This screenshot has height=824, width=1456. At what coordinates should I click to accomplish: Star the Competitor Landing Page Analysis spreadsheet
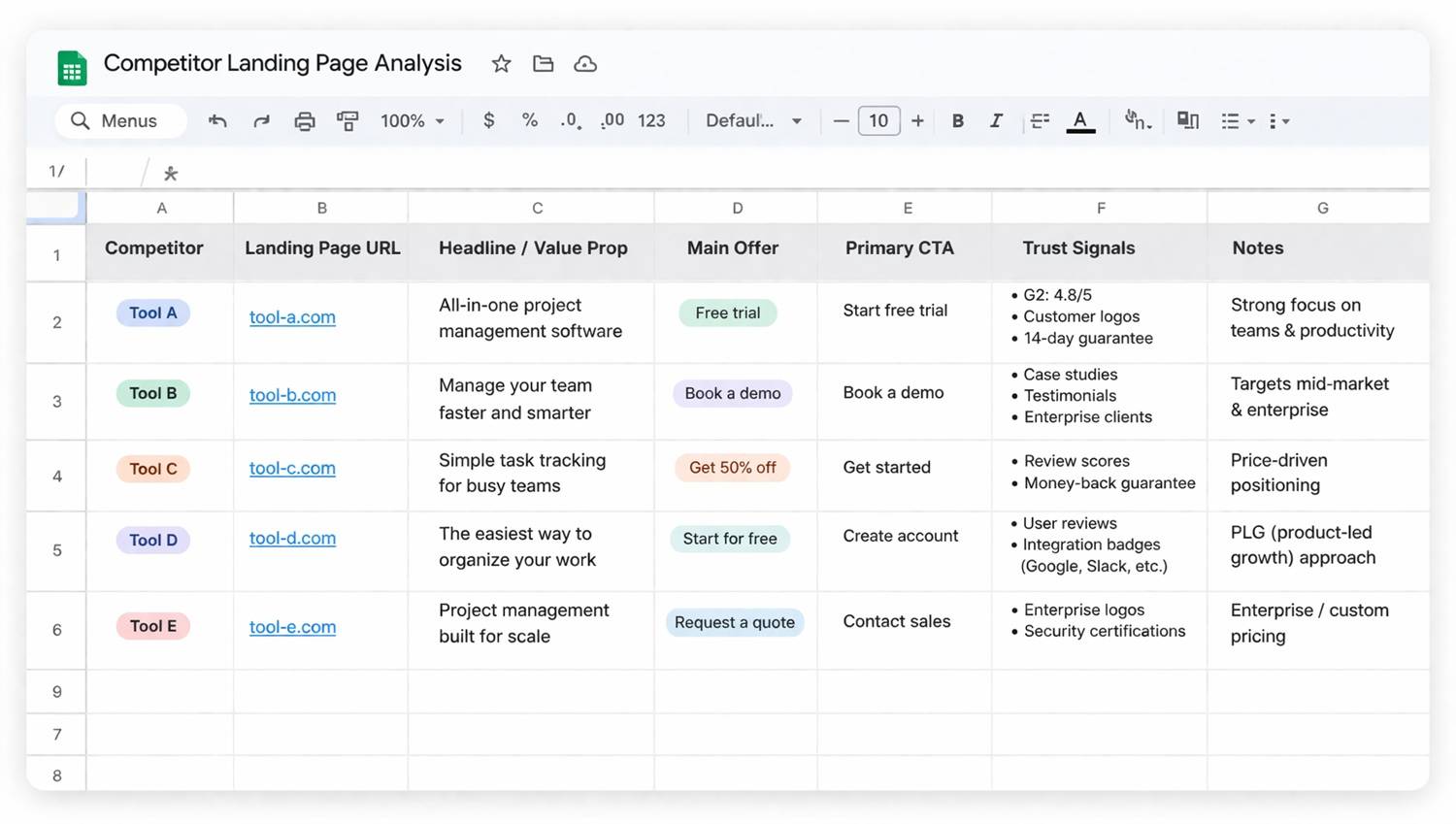tap(500, 63)
